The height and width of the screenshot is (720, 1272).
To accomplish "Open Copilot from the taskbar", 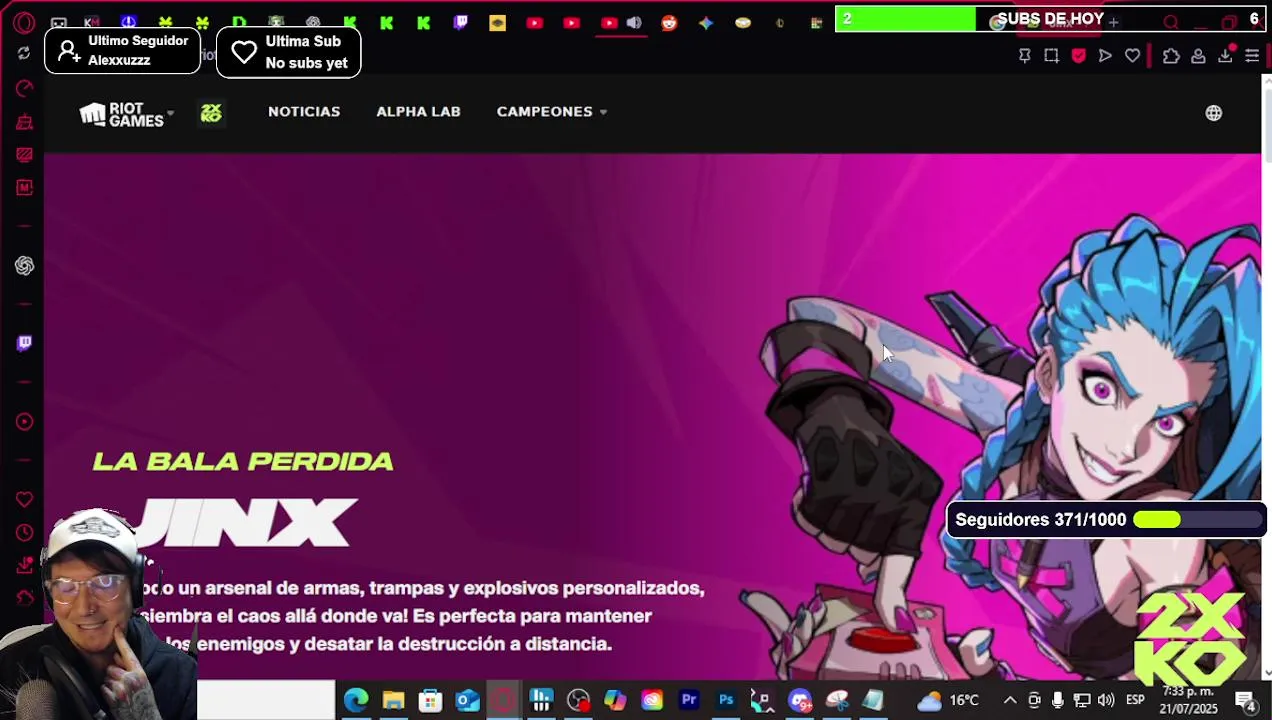I will (615, 700).
